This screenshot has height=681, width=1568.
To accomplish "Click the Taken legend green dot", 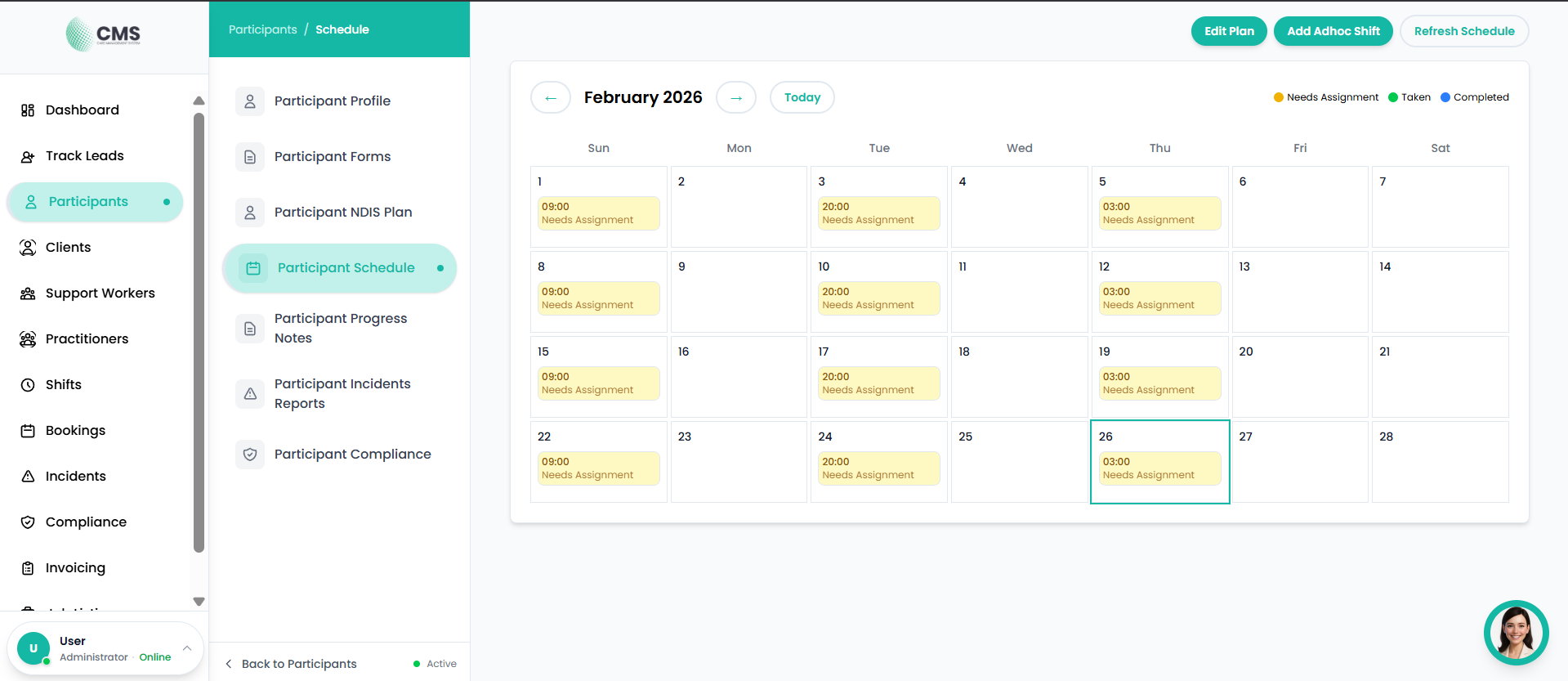I will point(1393,97).
